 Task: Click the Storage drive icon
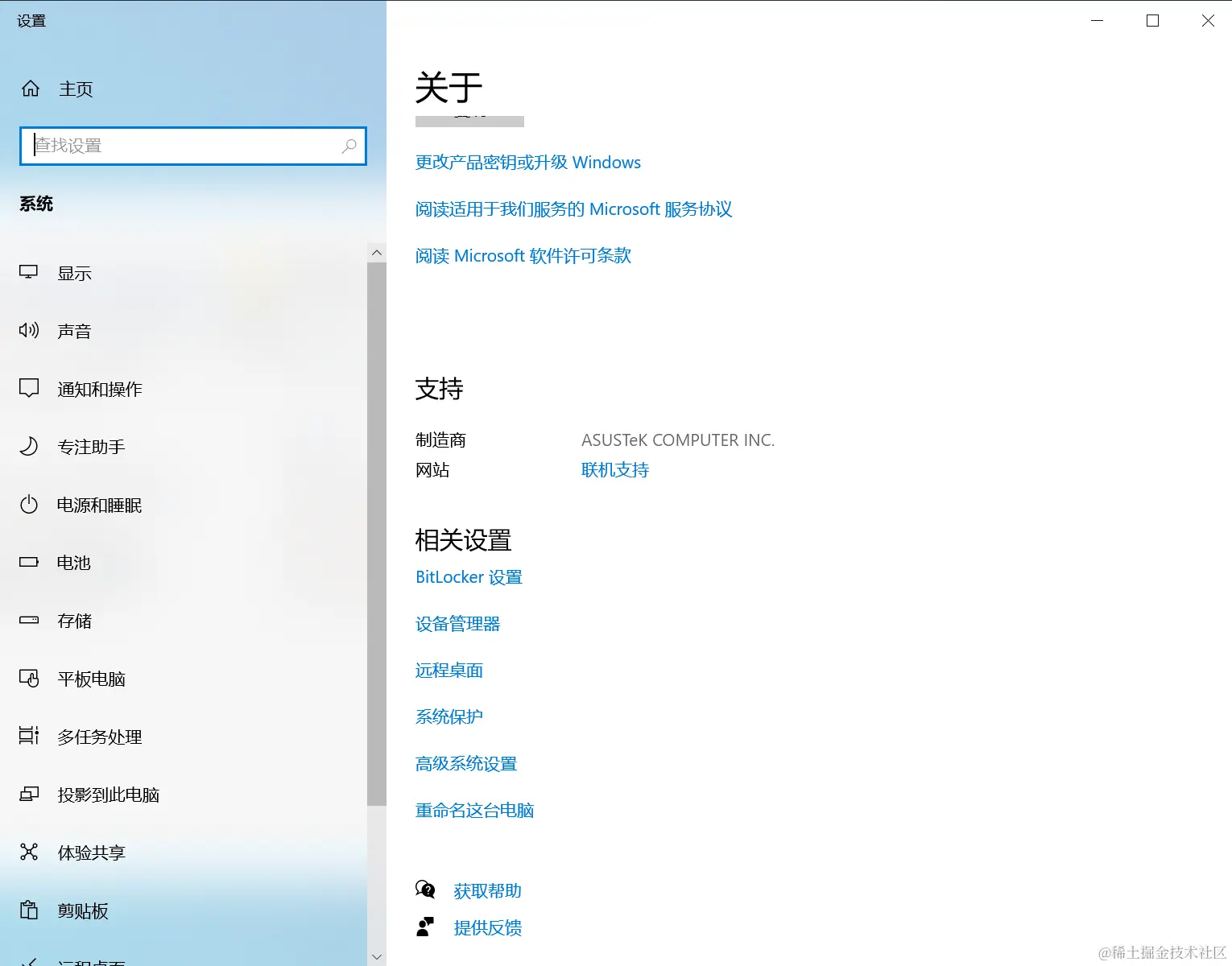point(29,620)
